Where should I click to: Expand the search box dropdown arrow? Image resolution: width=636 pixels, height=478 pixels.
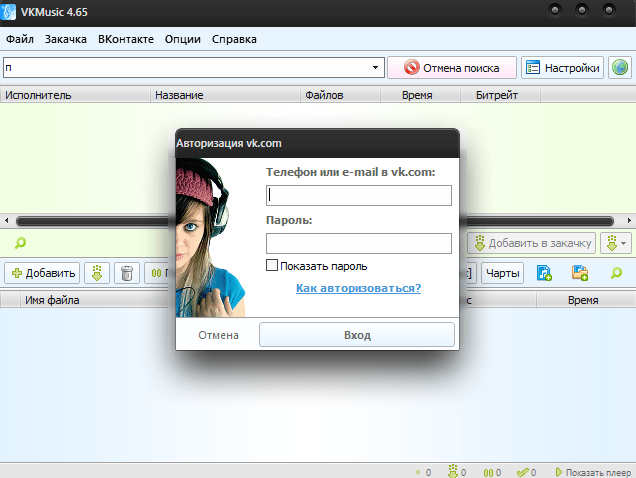(376, 67)
